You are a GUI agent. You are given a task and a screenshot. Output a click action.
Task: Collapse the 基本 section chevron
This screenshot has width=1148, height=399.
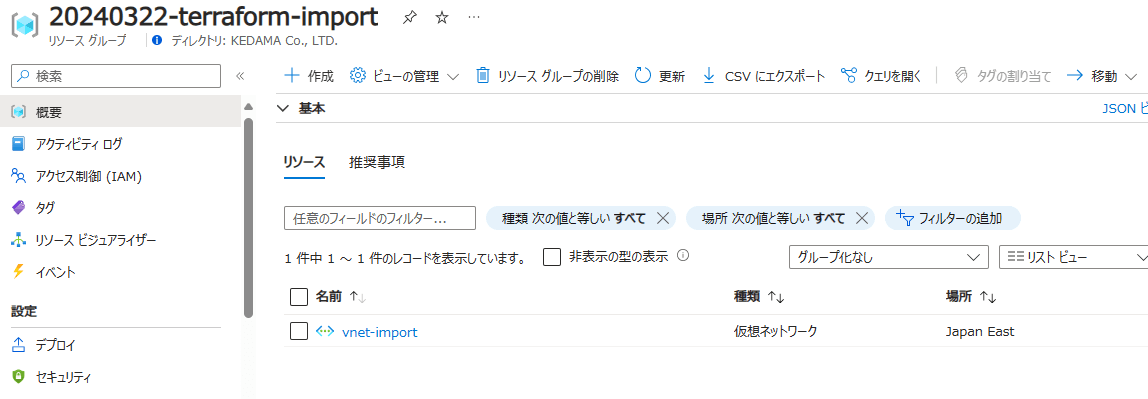[284, 108]
